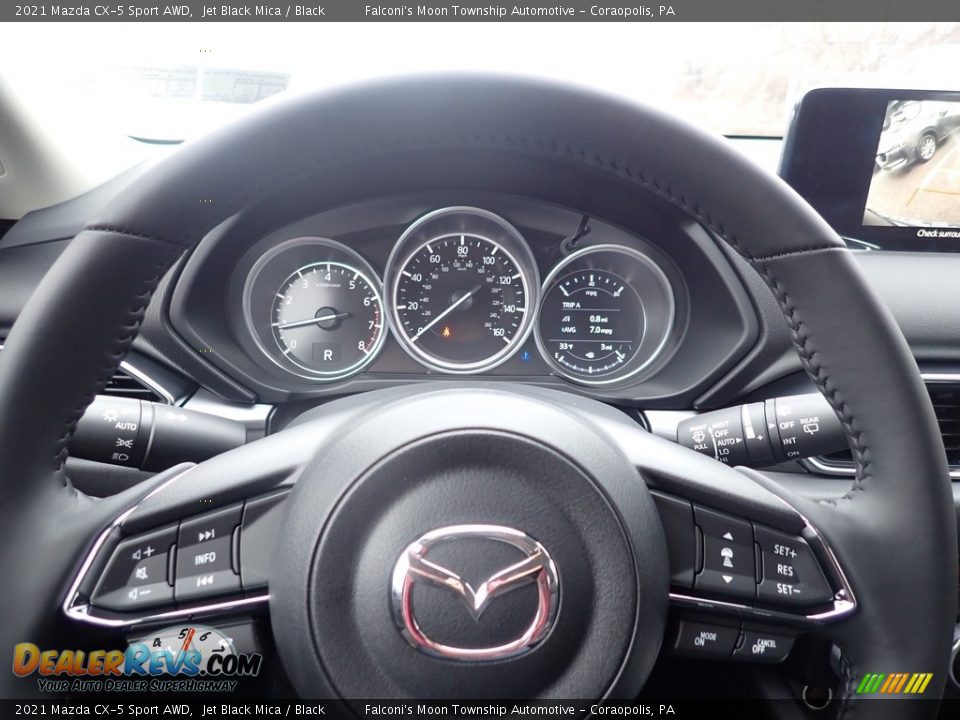Tap the R gear indicator in tachometer
960x720 pixels.
[x=328, y=354]
